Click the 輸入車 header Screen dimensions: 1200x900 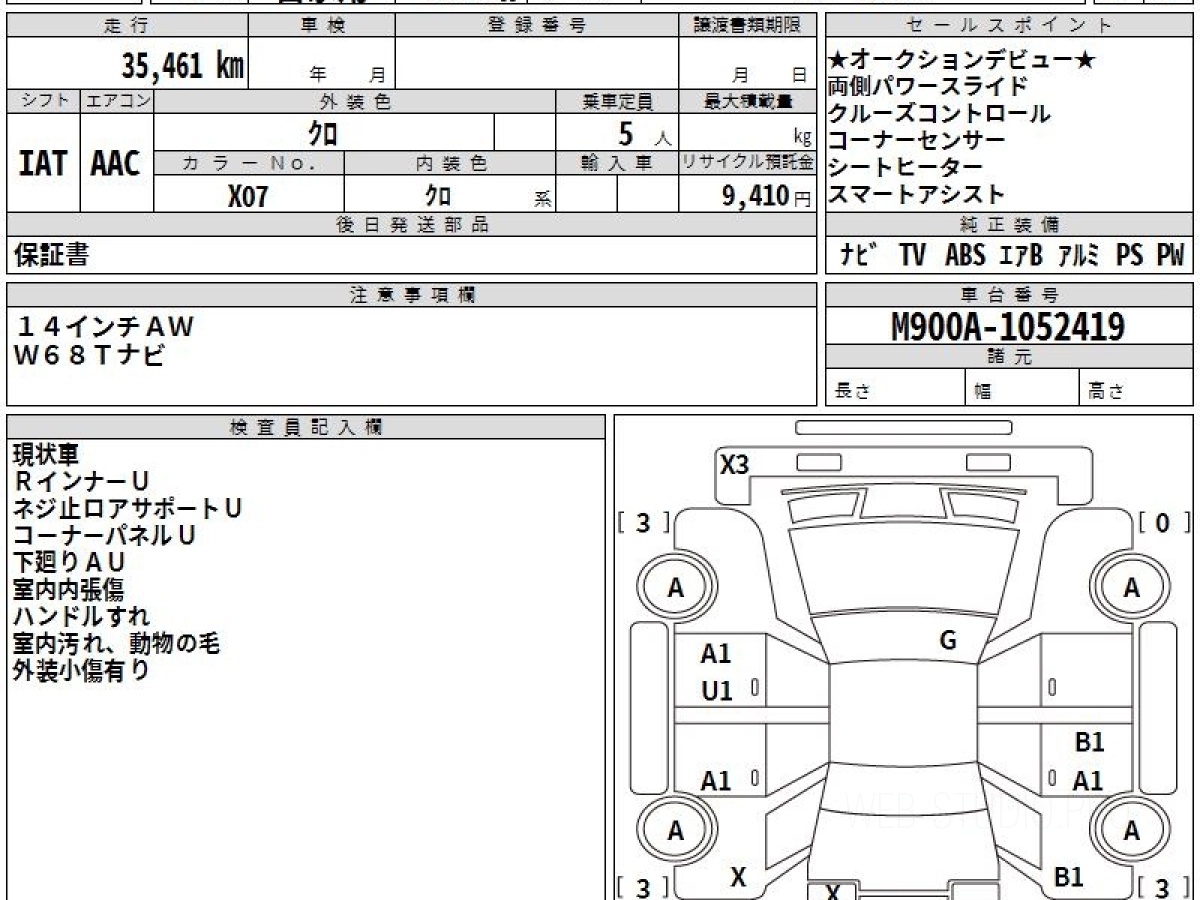pos(617,163)
